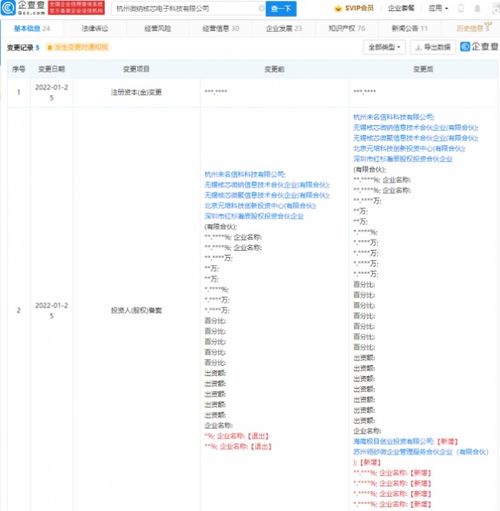500x511 pixels.
Task: Click the Qcc.com logo icon
Action: 8,8
